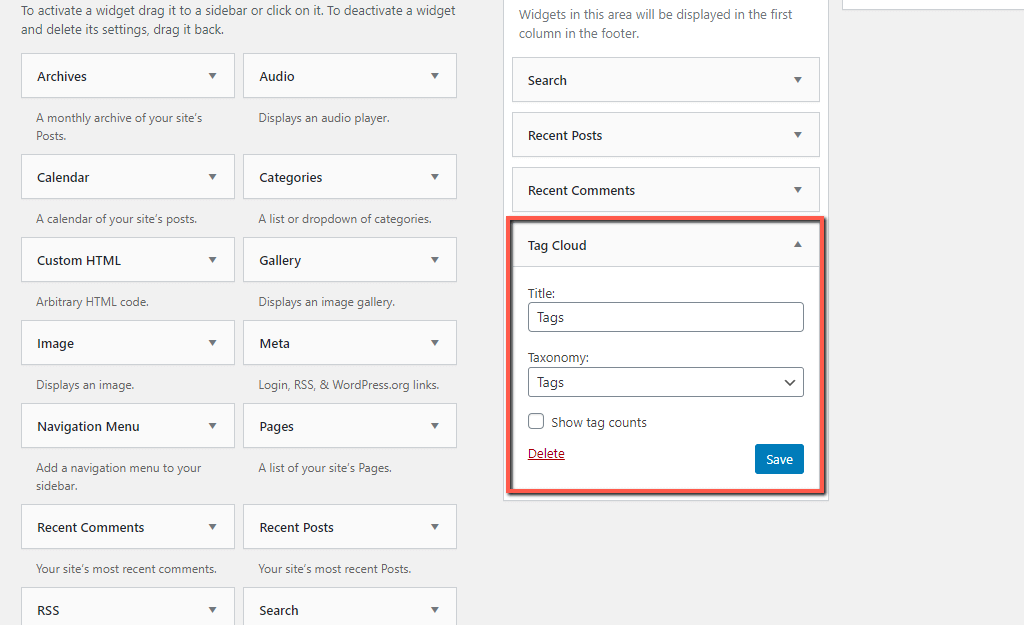This screenshot has height=625, width=1024.
Task: Expand the footer Search widget arrow
Action: coord(797,80)
